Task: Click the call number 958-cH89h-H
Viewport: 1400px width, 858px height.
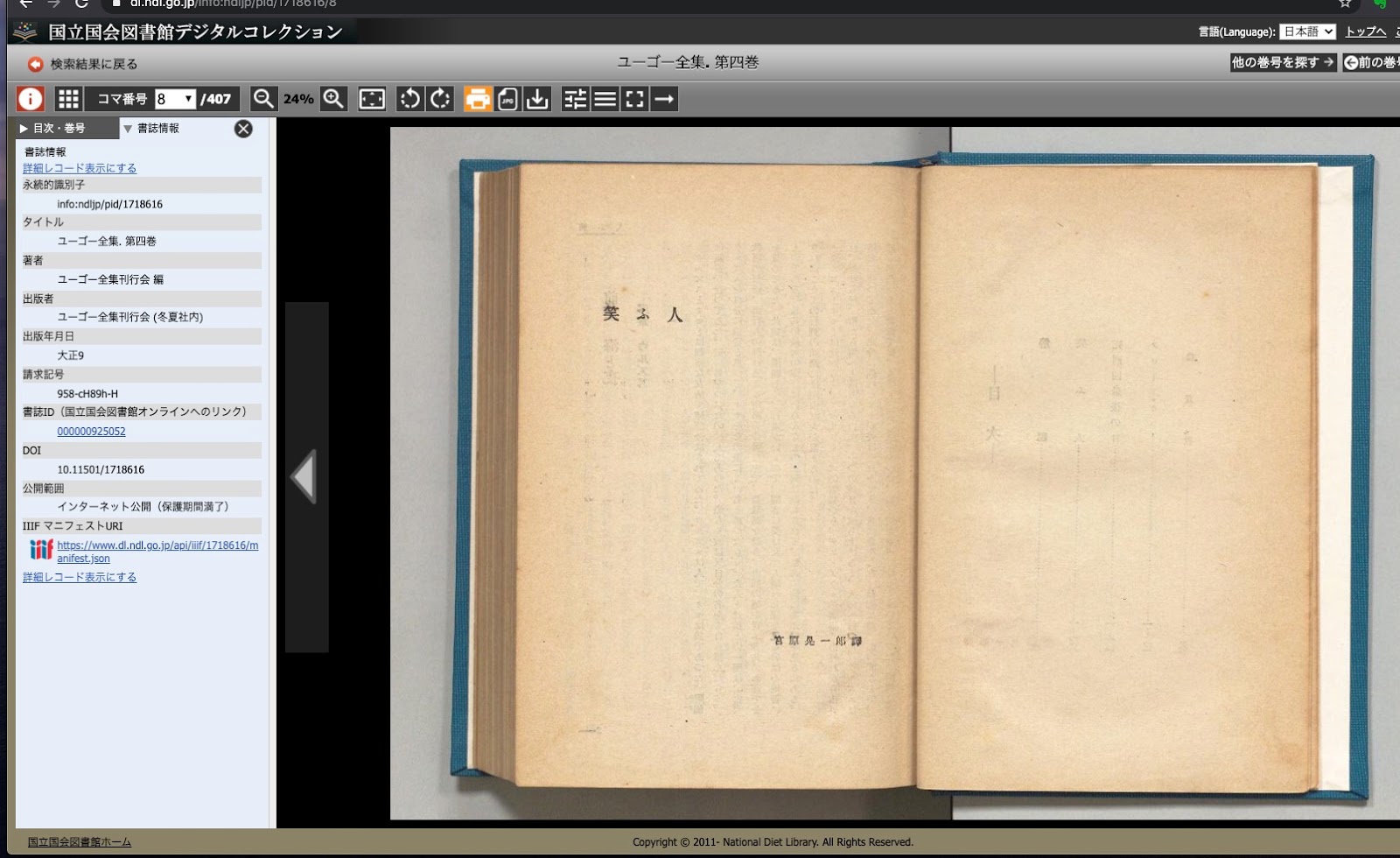Action: pyautogui.click(x=87, y=394)
